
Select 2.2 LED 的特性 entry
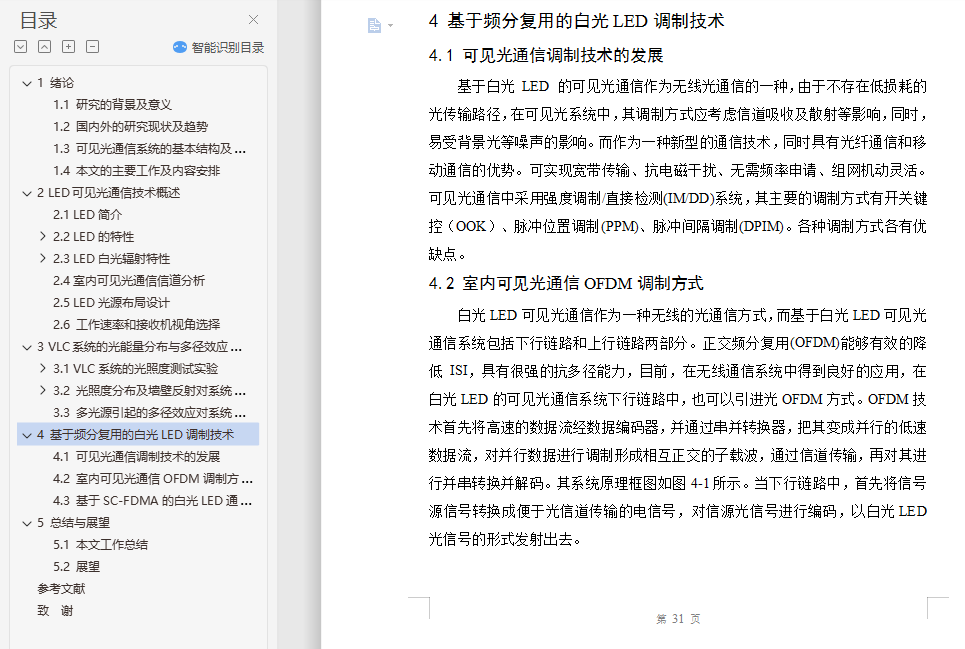coord(93,237)
